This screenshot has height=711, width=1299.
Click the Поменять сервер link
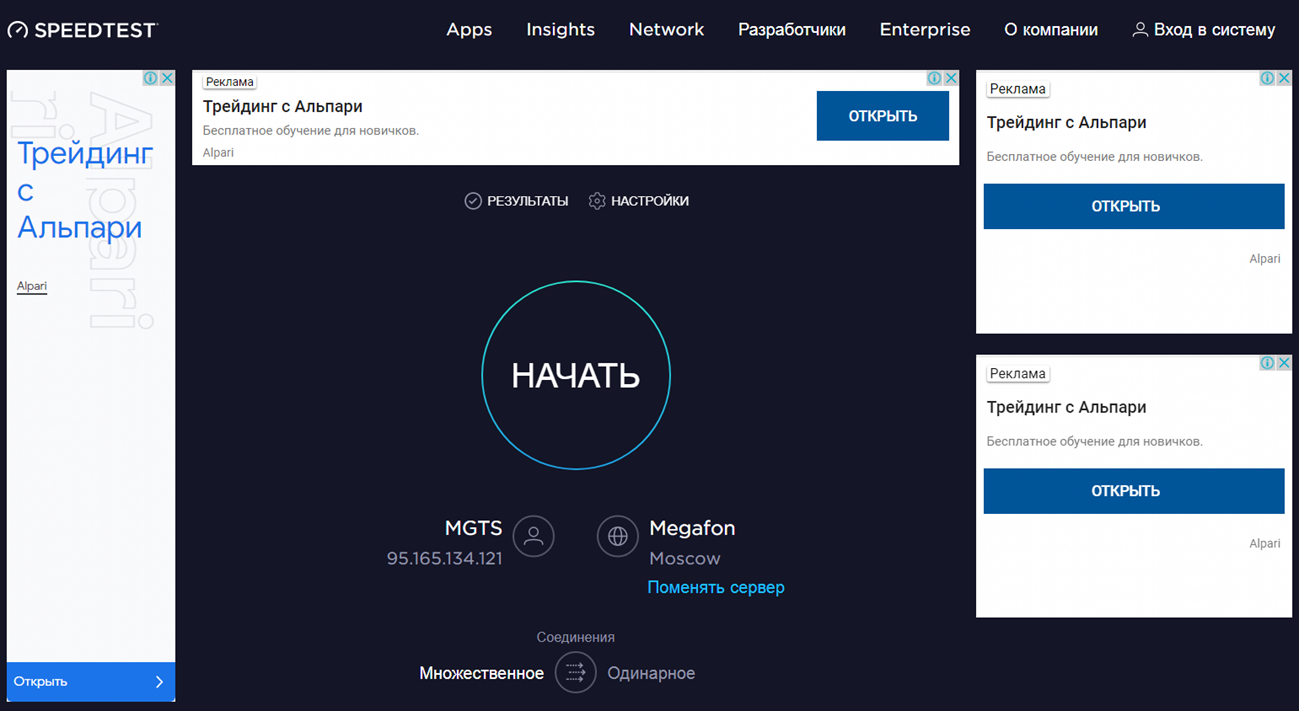point(716,587)
